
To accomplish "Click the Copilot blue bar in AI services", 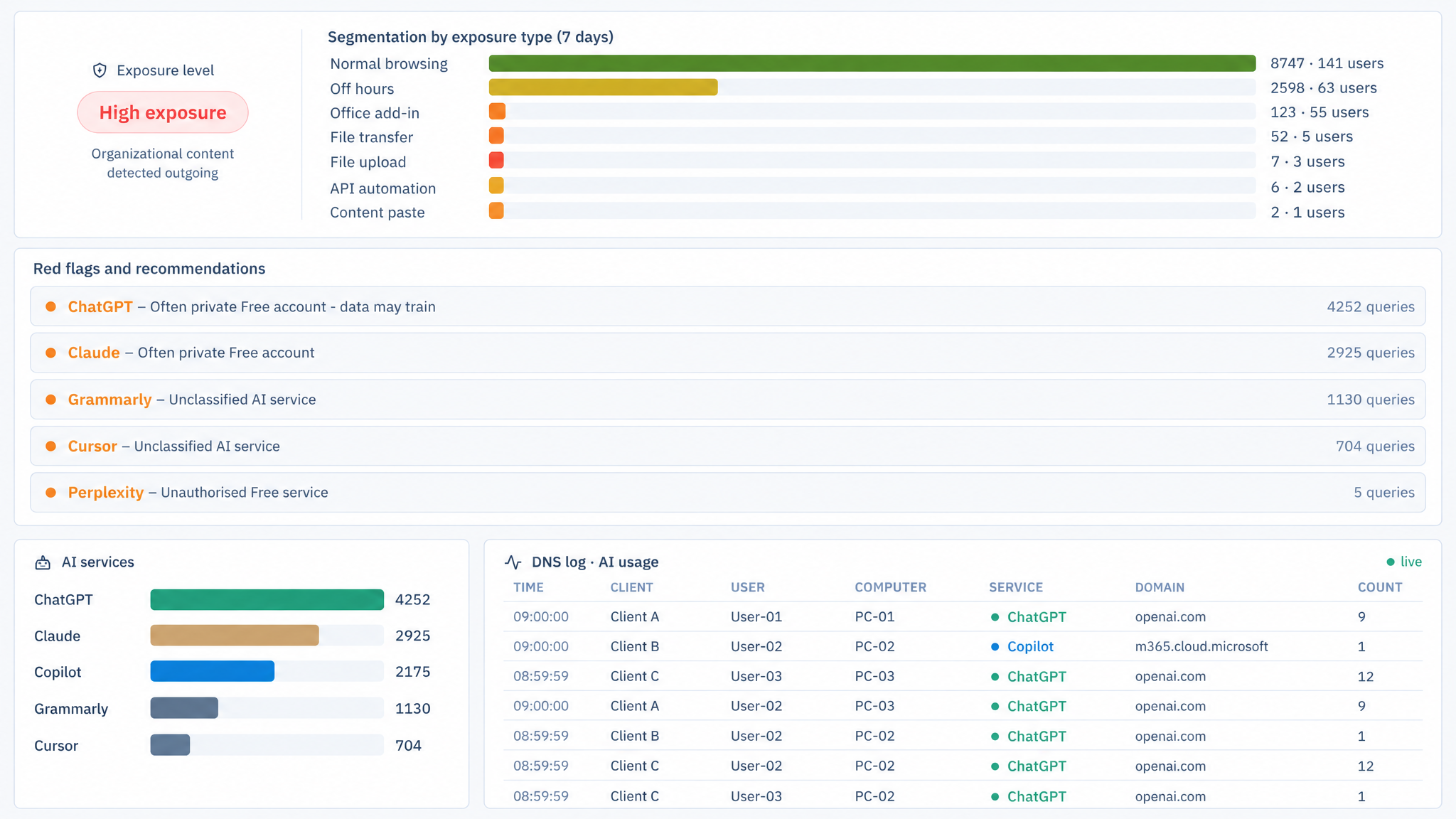I will click(x=213, y=671).
